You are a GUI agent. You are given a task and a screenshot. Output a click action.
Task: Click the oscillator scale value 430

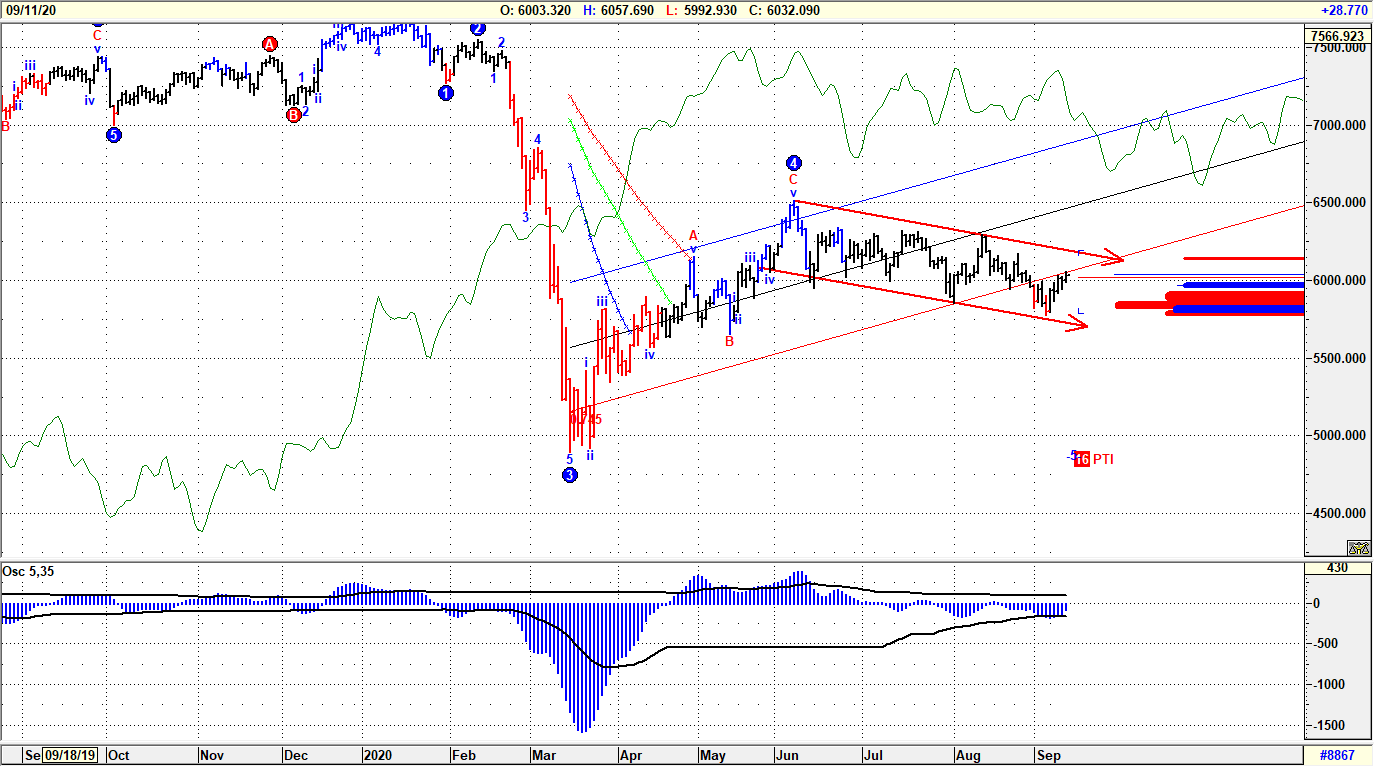[1338, 568]
